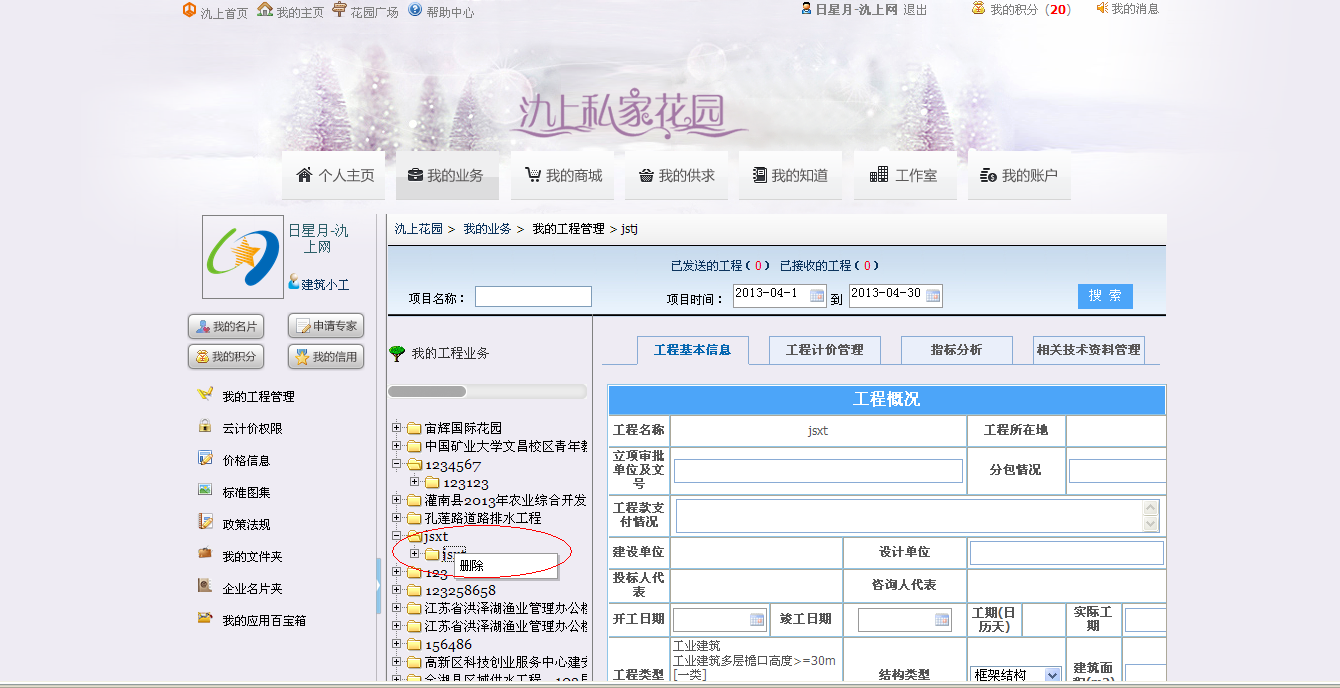
Task: Open 结构类型 dropdown 框架结构
Action: point(1016,675)
